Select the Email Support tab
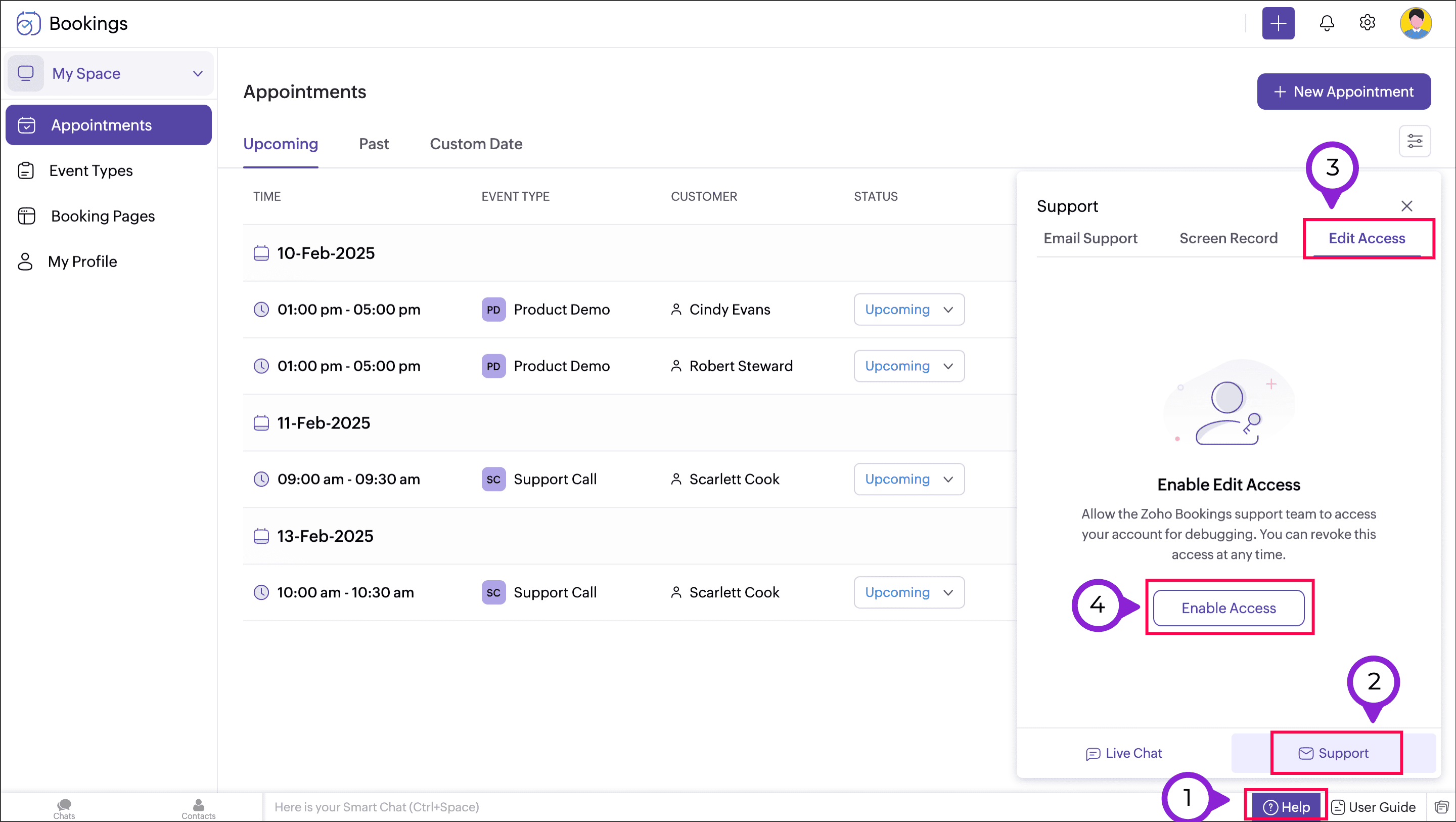Screen dimensions: 1456x822 1090,238
